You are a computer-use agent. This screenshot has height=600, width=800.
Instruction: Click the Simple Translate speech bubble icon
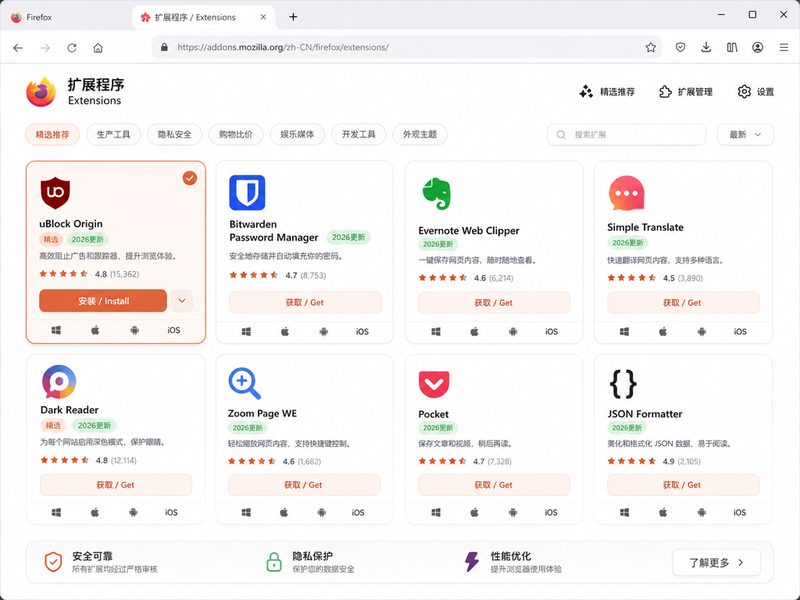pyautogui.click(x=627, y=193)
